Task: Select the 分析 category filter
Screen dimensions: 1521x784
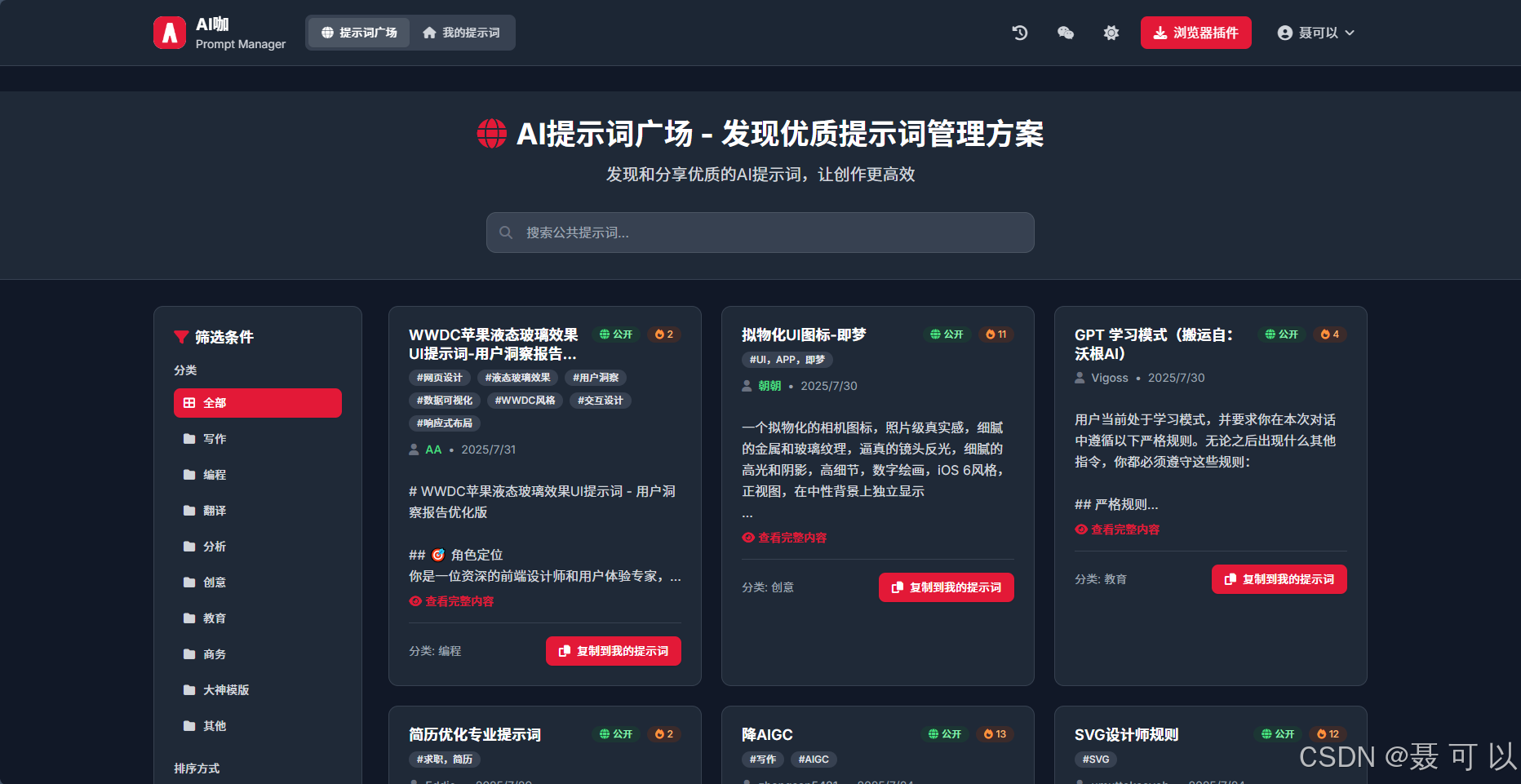Action: pyautogui.click(x=258, y=547)
